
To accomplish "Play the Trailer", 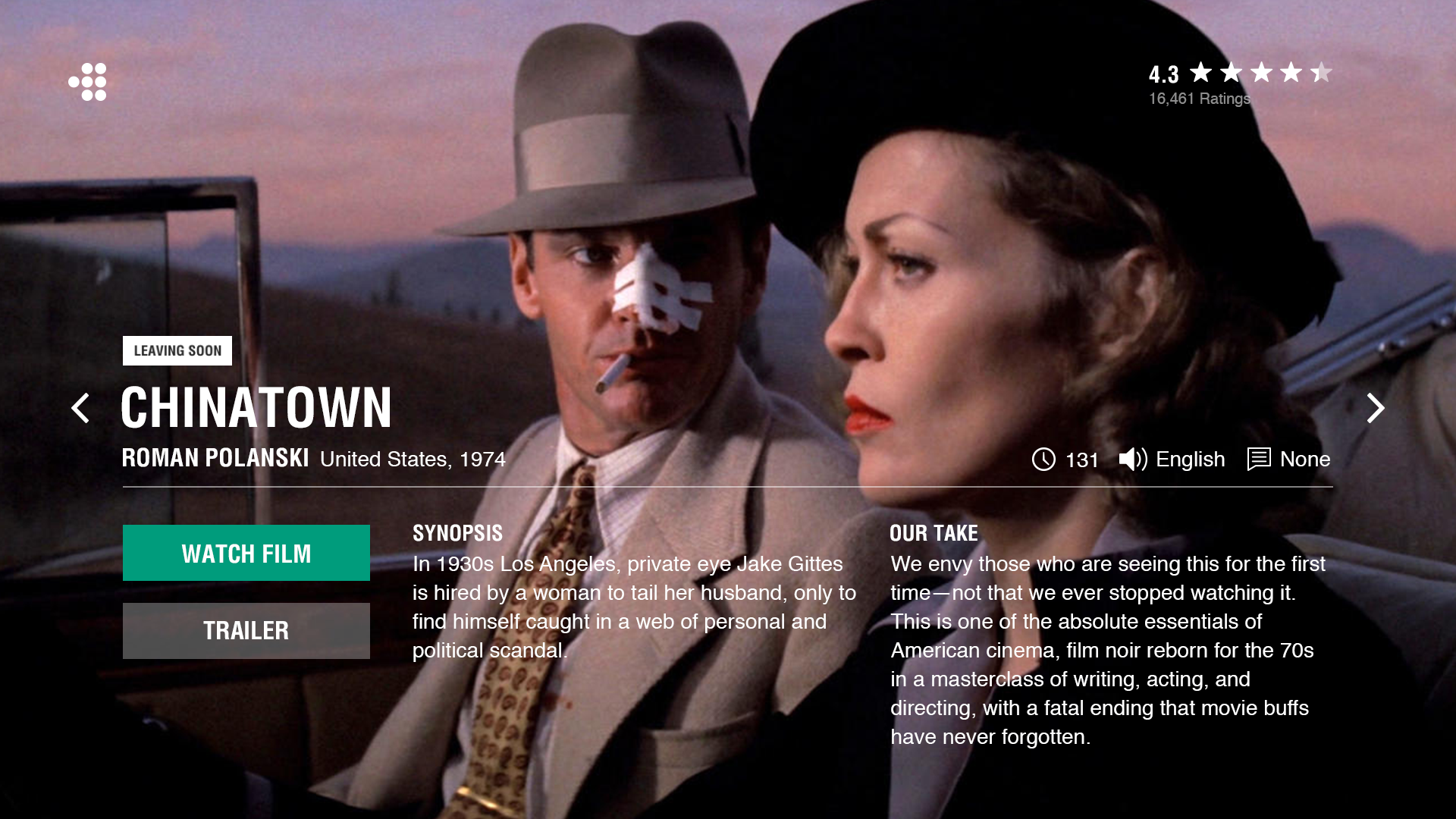I will pyautogui.click(x=246, y=631).
